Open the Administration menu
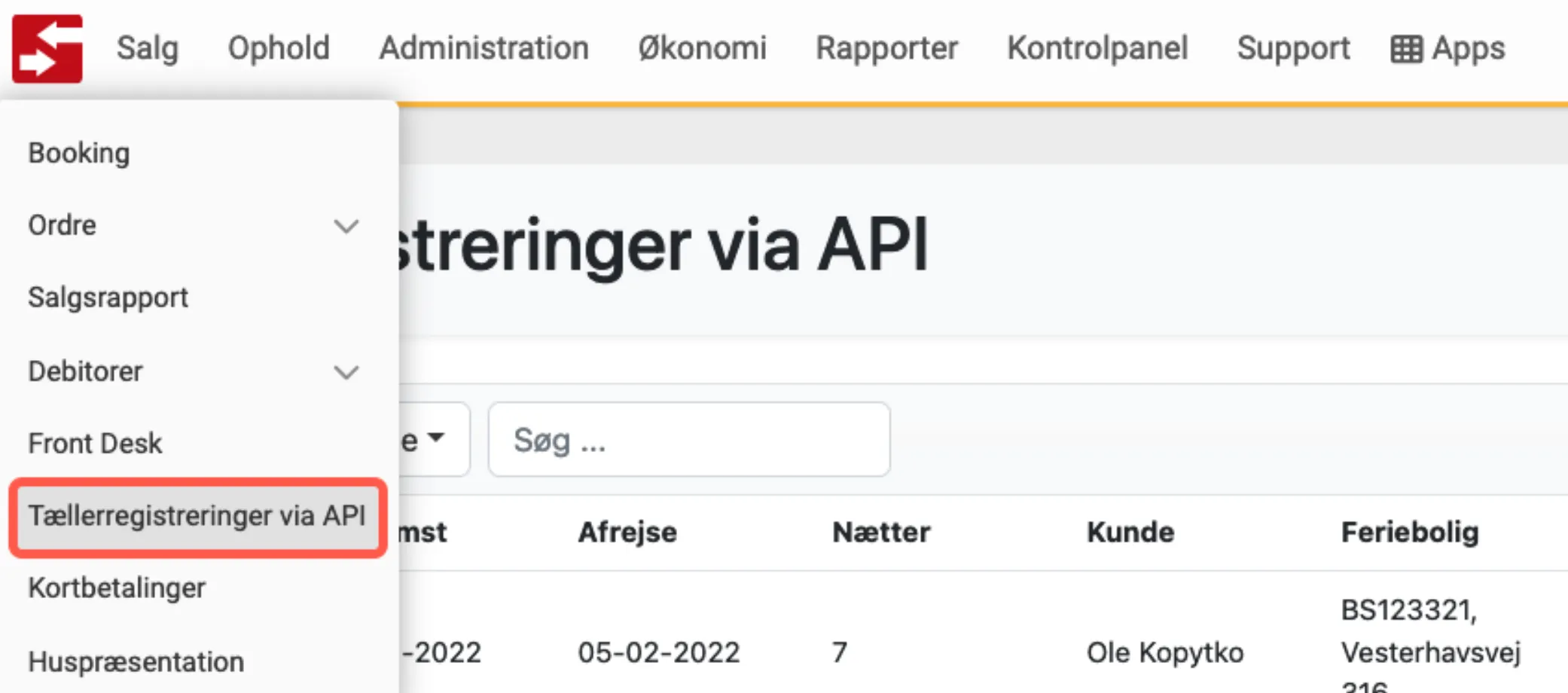The width and height of the screenshot is (1568, 693). pos(484,47)
